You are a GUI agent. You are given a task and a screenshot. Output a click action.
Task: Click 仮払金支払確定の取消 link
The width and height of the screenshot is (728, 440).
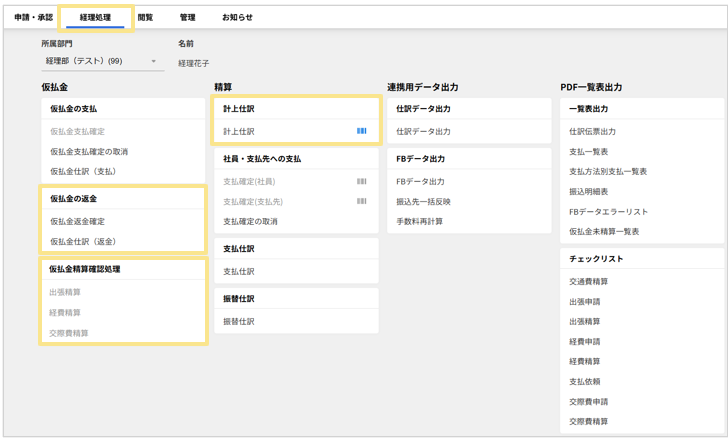(x=89, y=151)
